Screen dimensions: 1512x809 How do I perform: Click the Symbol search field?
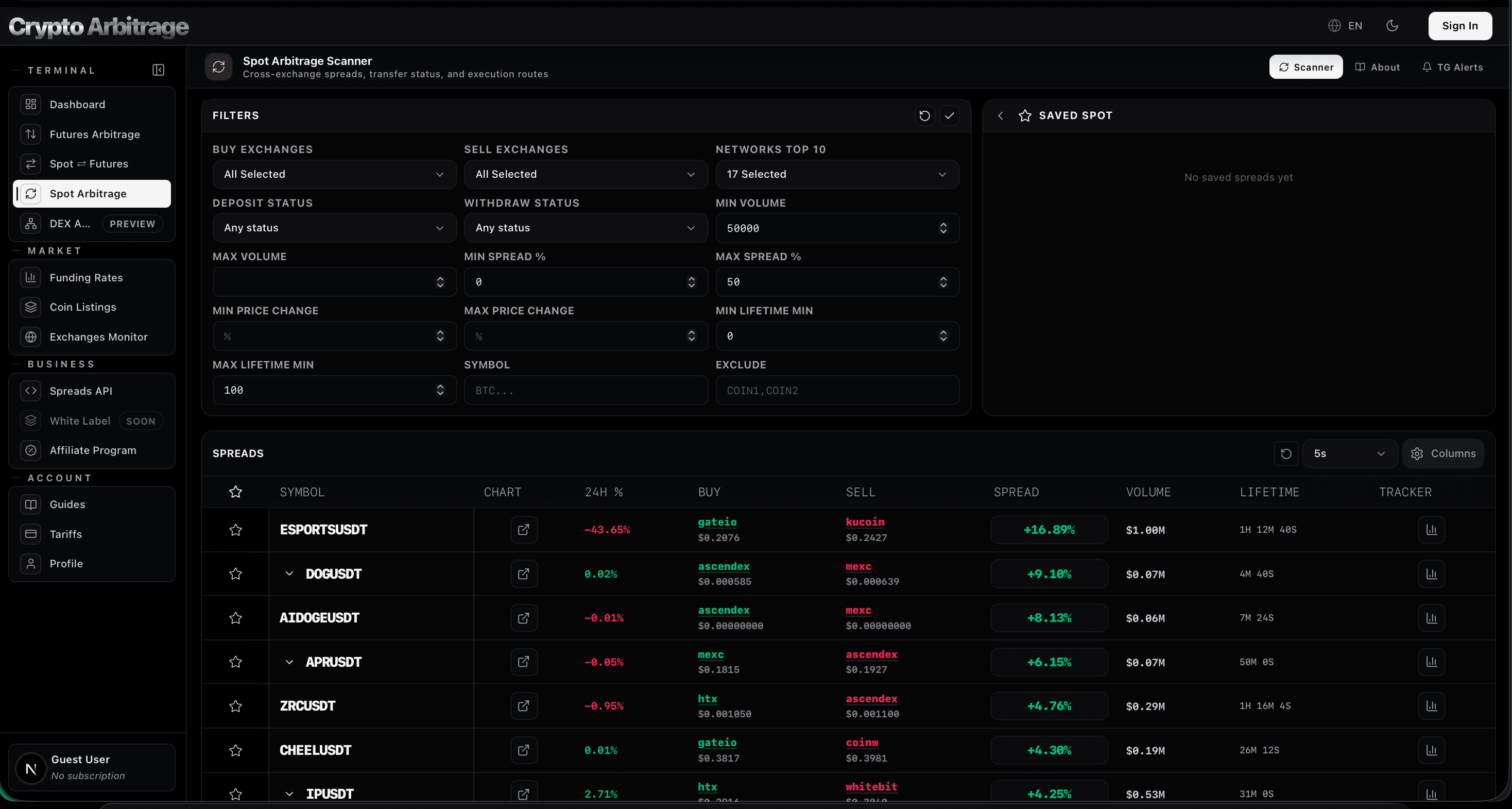[x=586, y=390]
